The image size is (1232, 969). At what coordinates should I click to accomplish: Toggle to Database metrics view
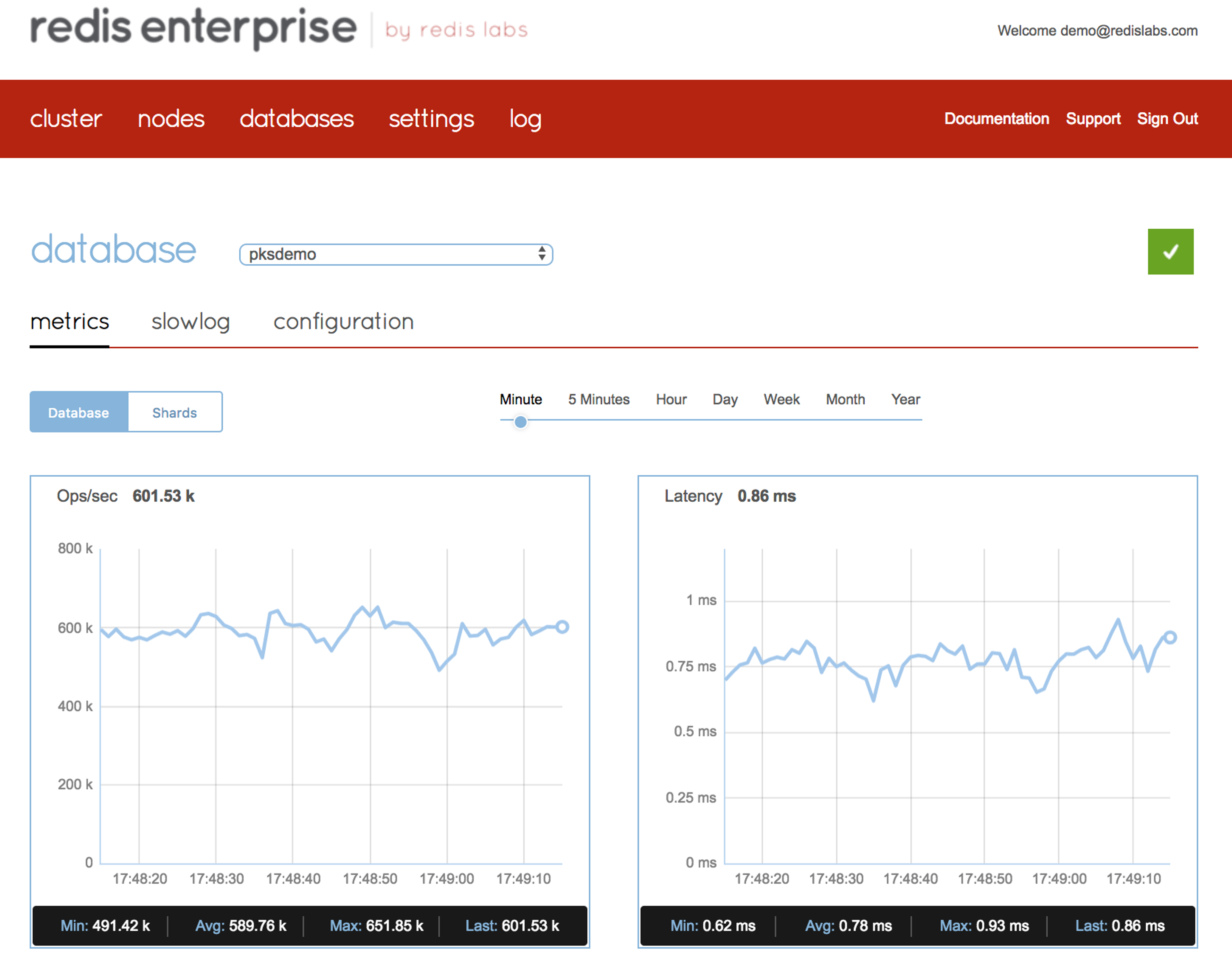[79, 412]
